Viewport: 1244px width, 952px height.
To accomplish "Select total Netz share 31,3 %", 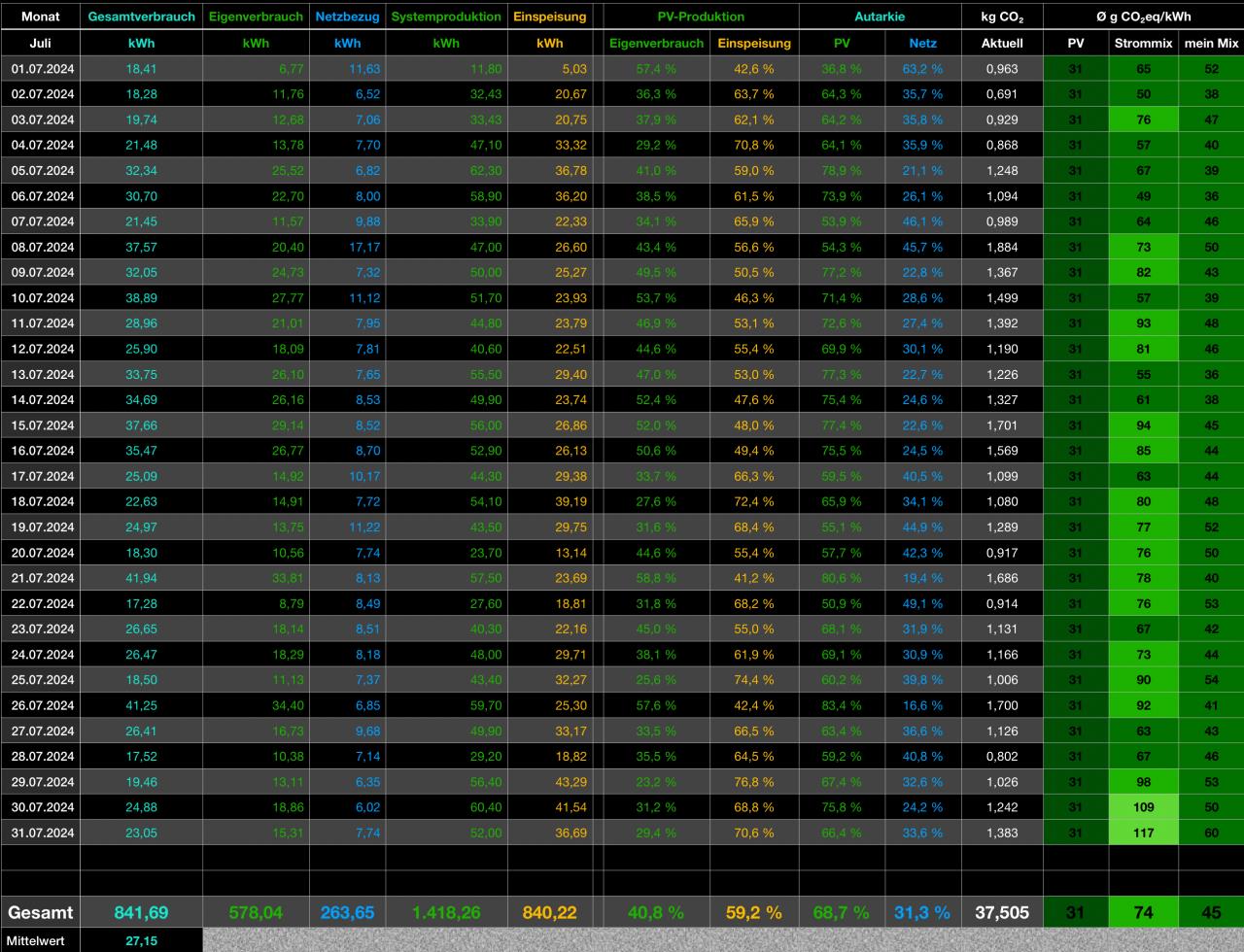I will (x=922, y=912).
